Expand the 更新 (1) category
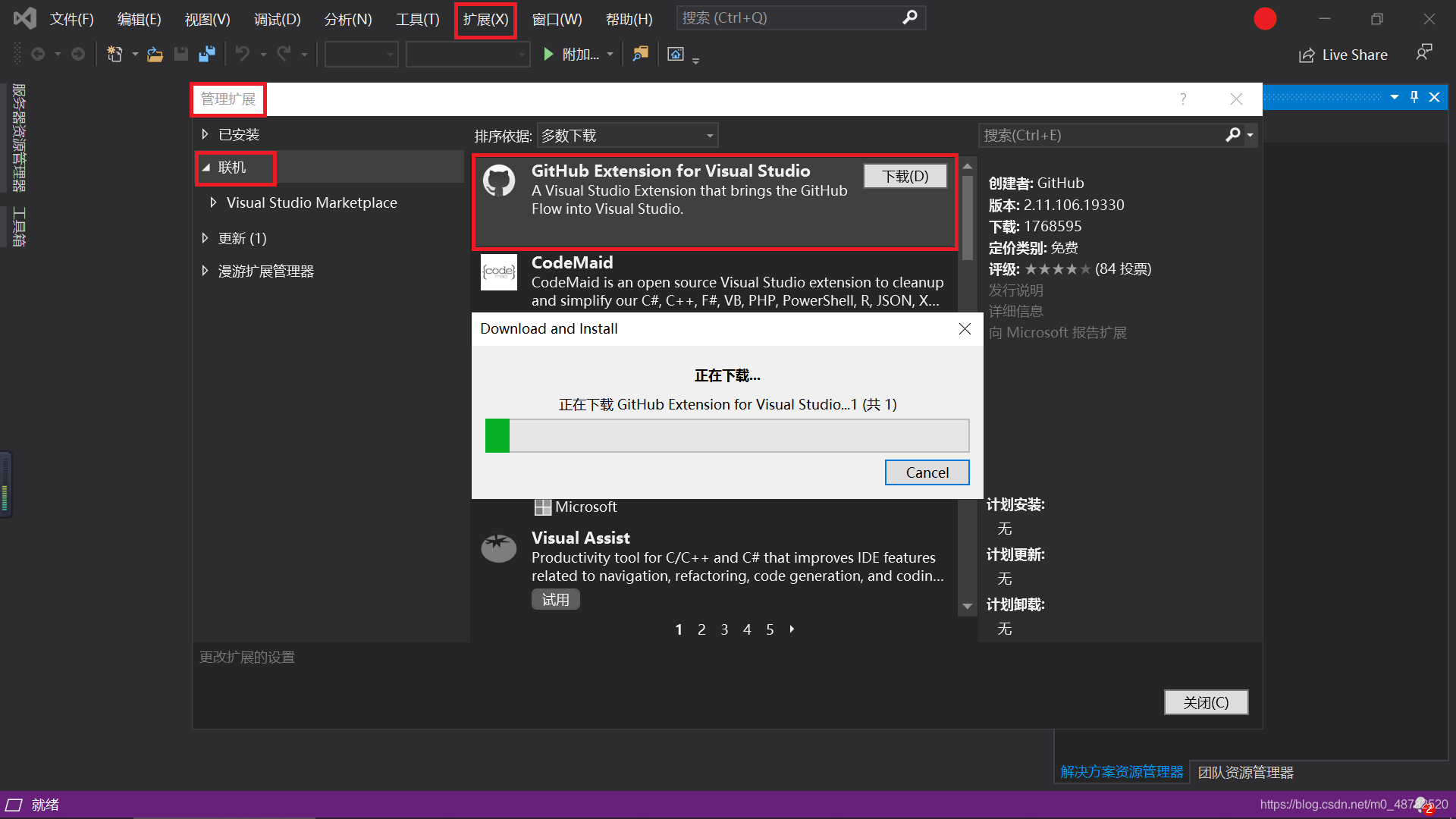The width and height of the screenshot is (1456, 819). pyautogui.click(x=205, y=238)
